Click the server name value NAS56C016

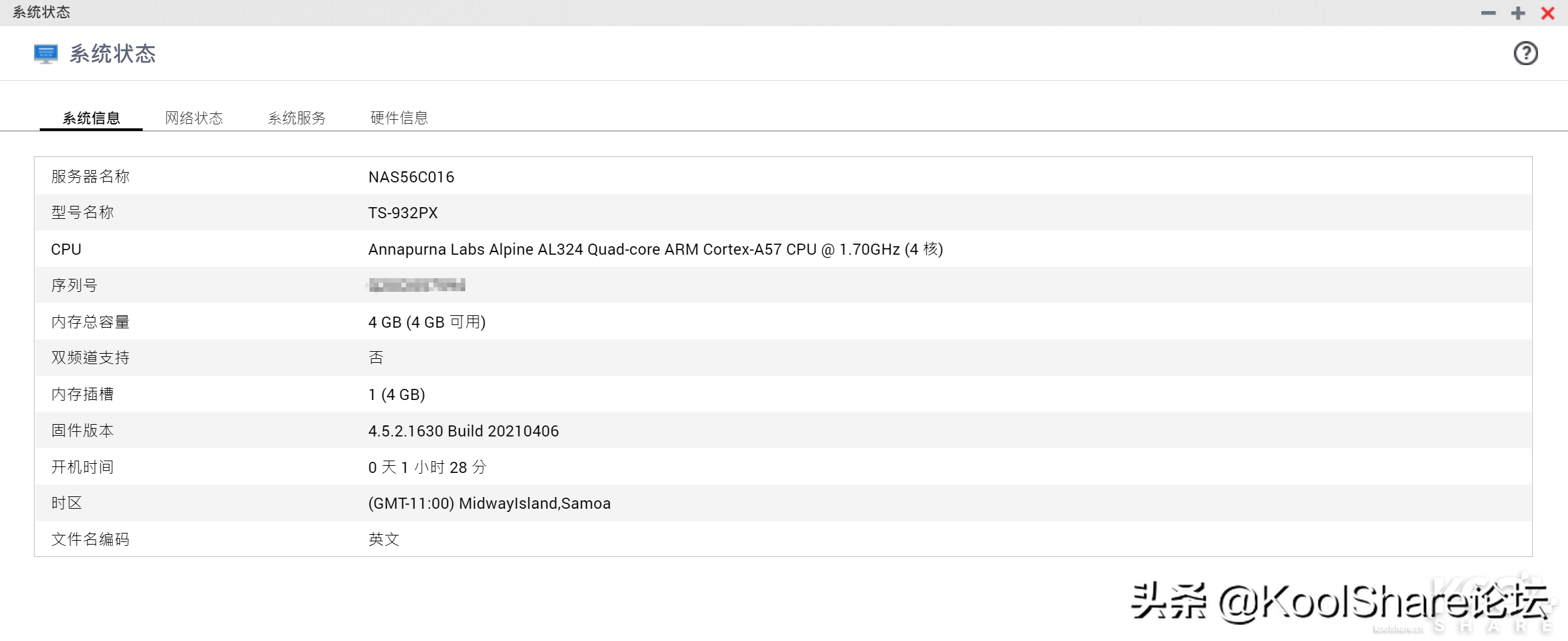point(411,177)
